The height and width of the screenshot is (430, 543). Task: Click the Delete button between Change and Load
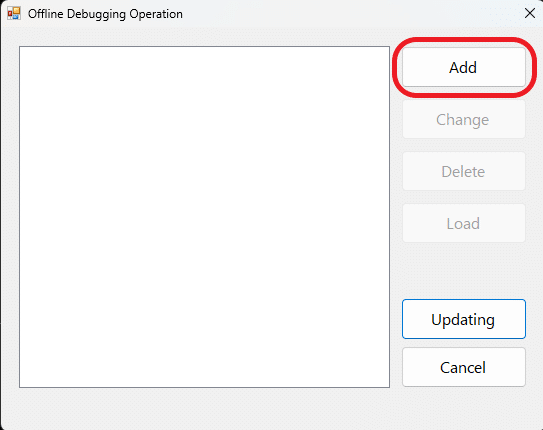pos(464,171)
